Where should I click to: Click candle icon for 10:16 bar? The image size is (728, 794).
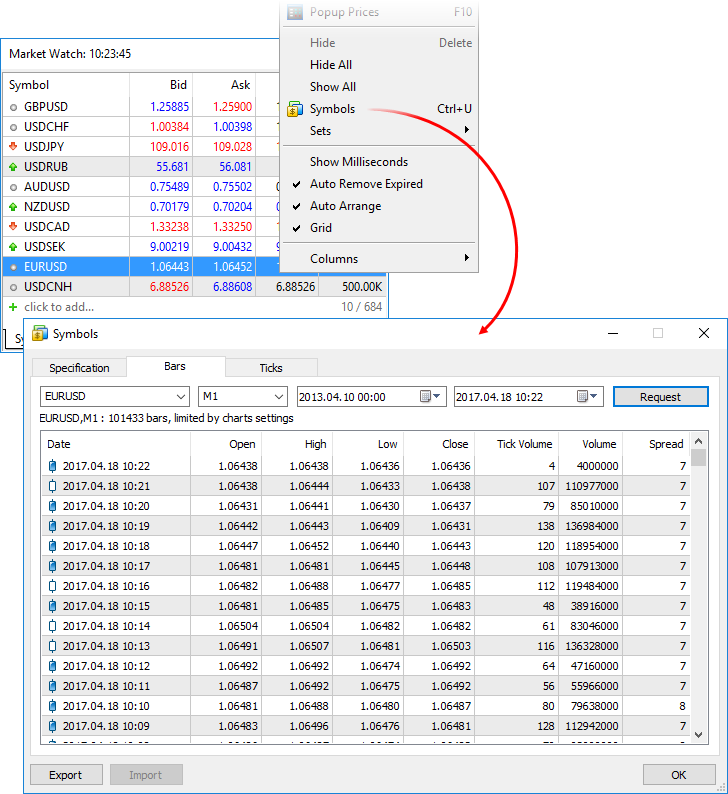[52, 586]
